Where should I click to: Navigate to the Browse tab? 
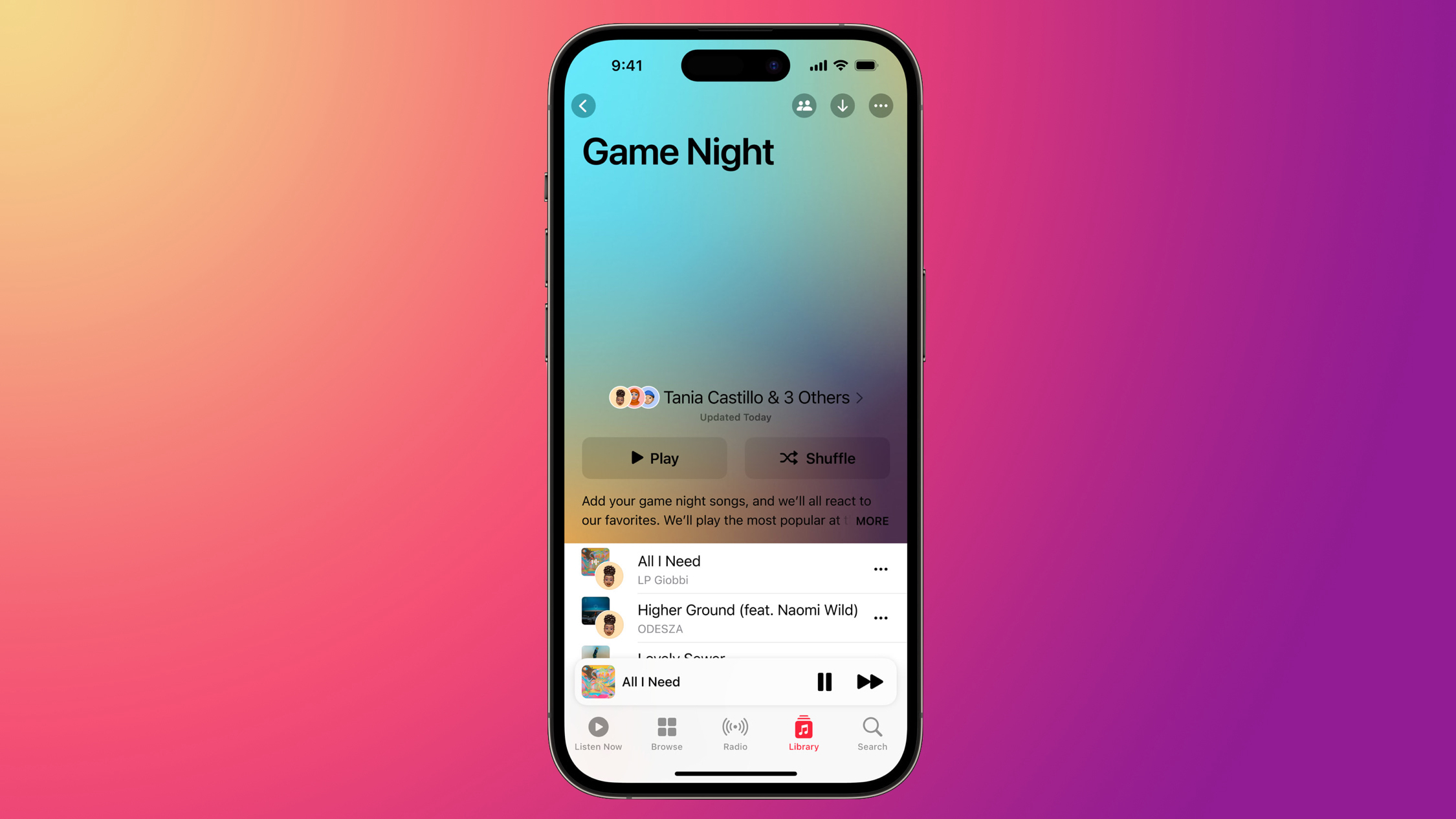[666, 733]
